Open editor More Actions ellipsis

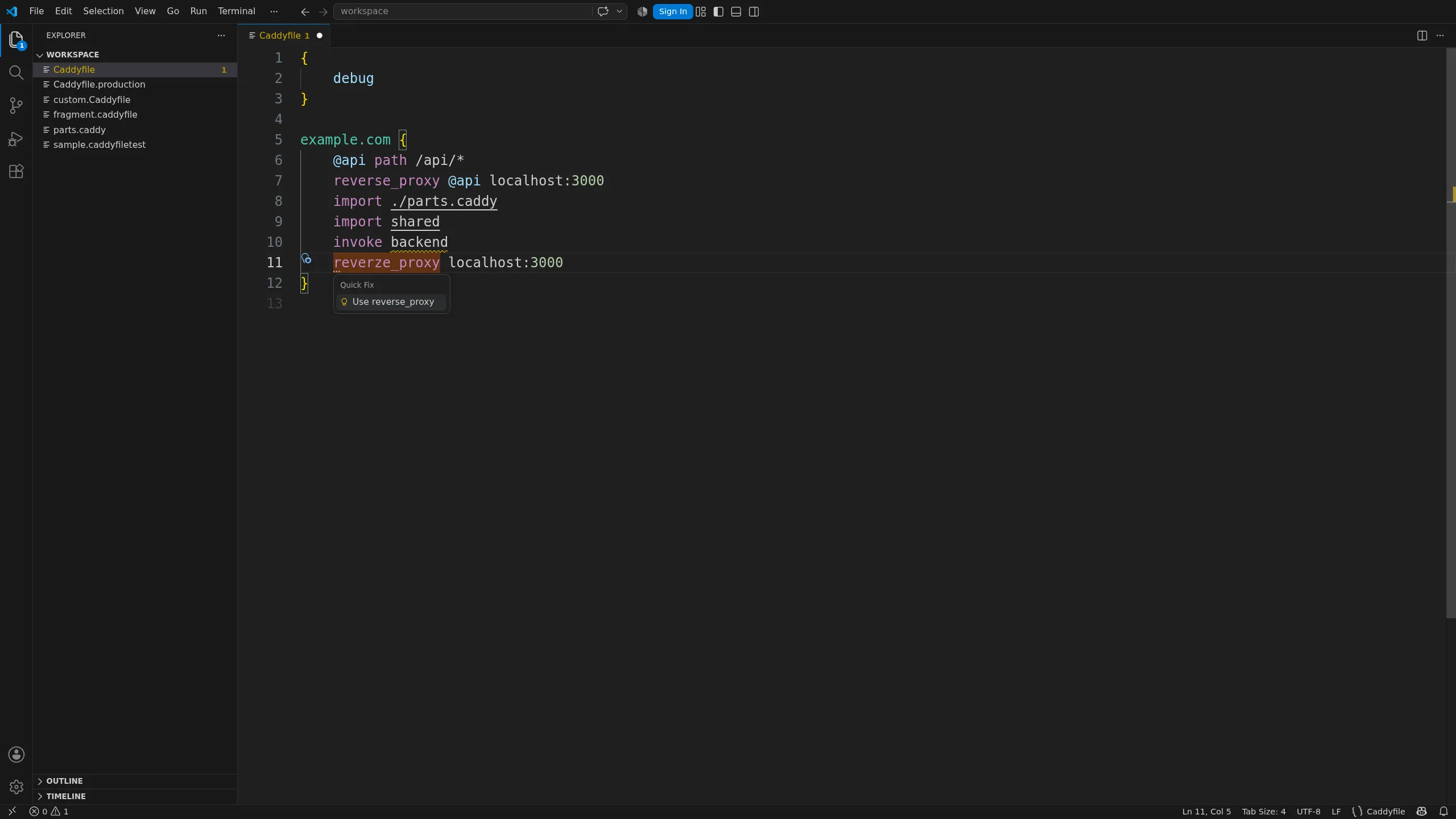click(1440, 35)
